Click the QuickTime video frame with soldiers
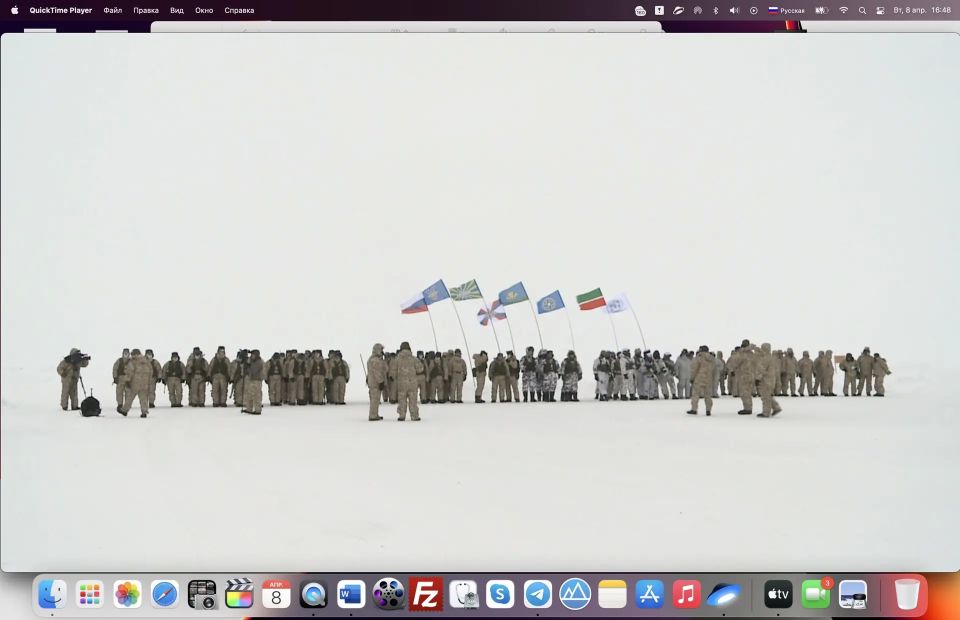 [480, 302]
